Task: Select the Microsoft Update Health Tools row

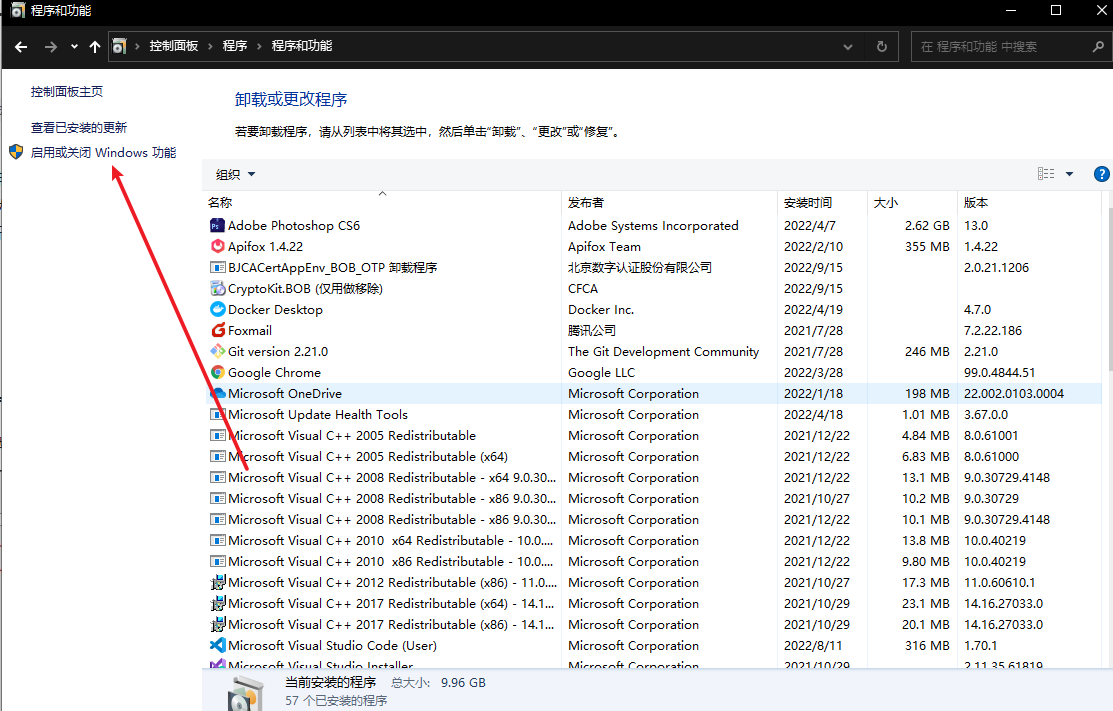Action: (x=653, y=414)
